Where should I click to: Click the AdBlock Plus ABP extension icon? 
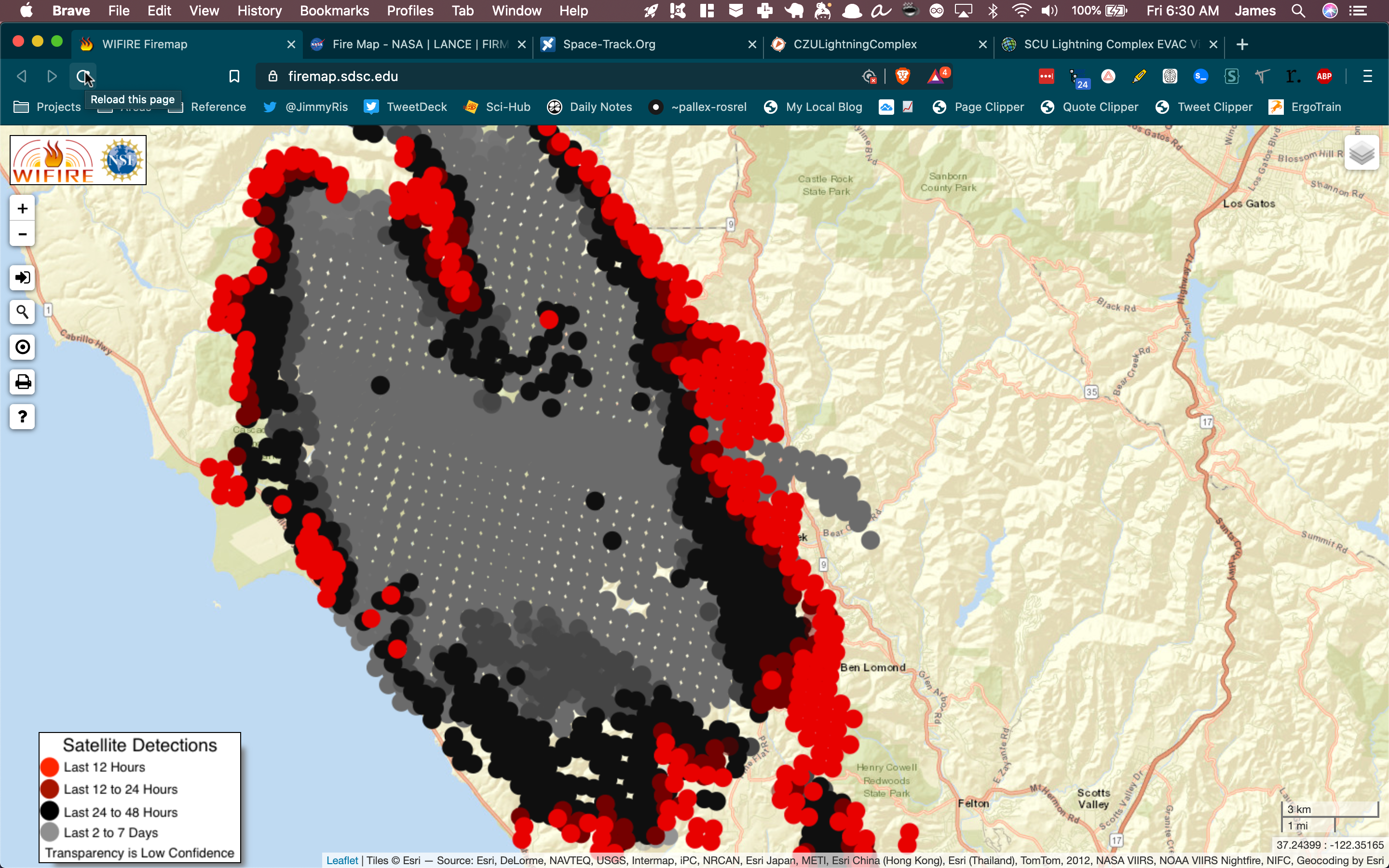[x=1325, y=75]
